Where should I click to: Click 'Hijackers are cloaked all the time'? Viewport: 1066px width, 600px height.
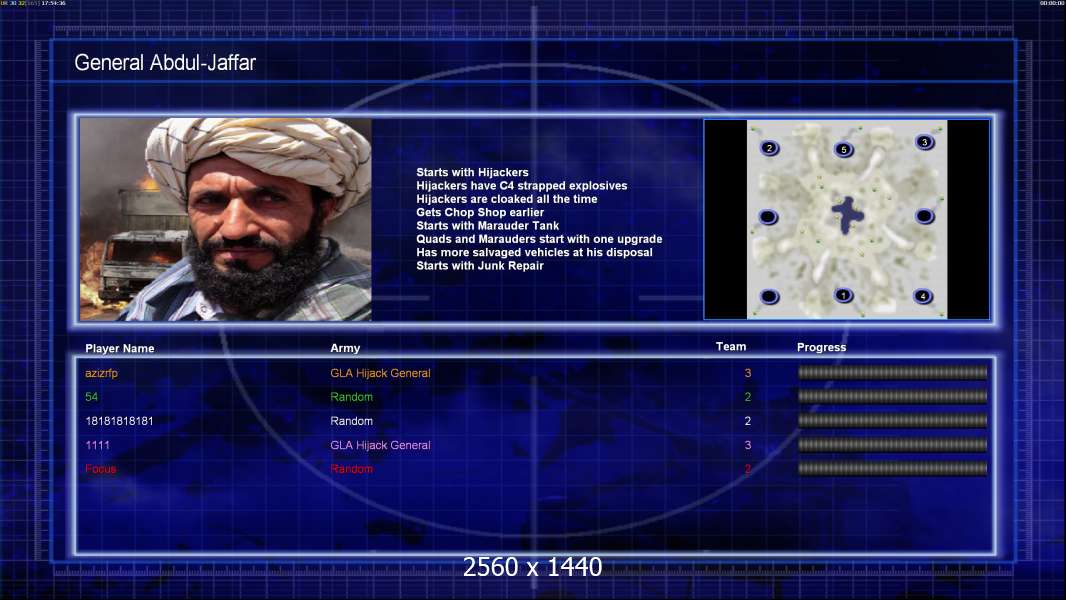506,199
